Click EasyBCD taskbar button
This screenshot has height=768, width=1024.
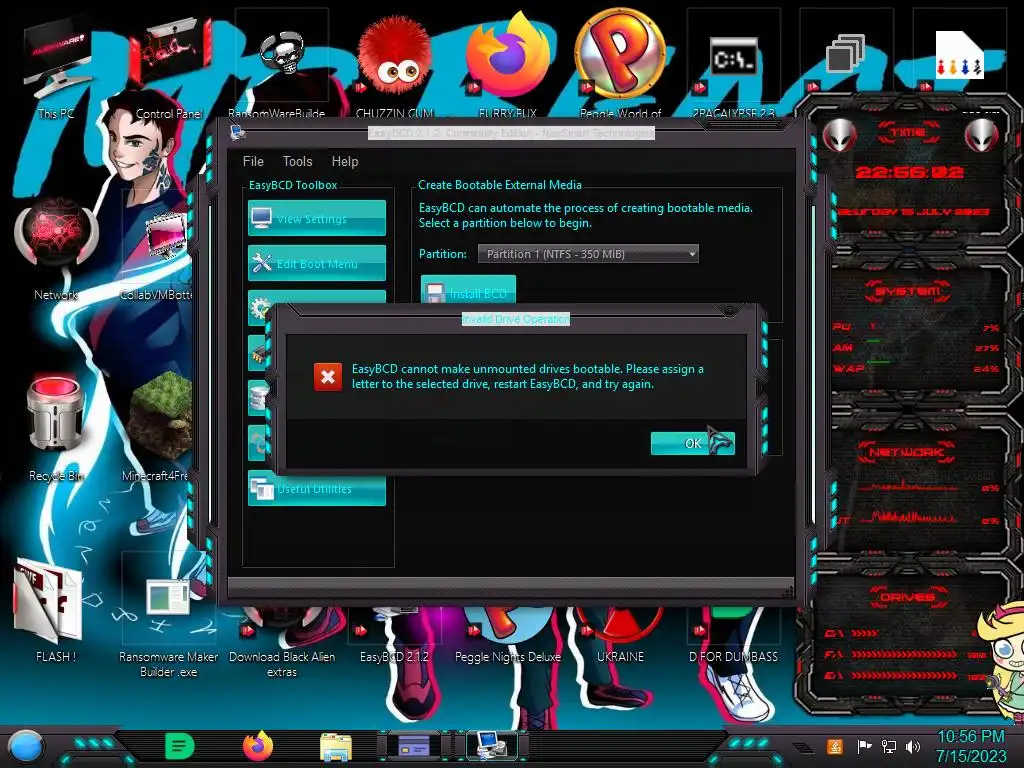(x=492, y=746)
